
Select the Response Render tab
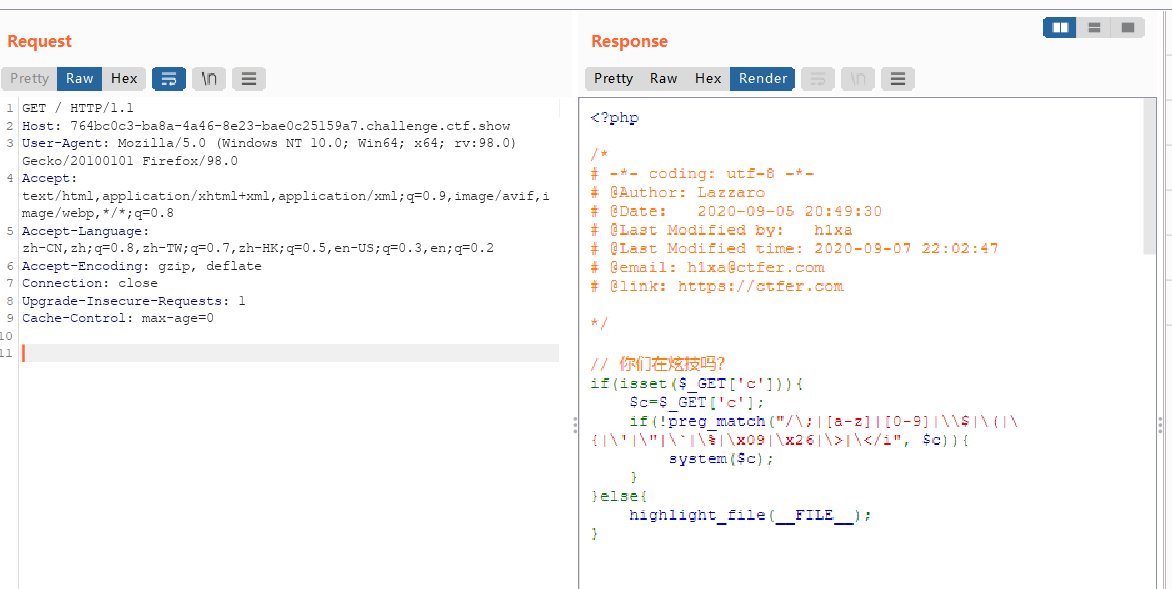click(762, 78)
